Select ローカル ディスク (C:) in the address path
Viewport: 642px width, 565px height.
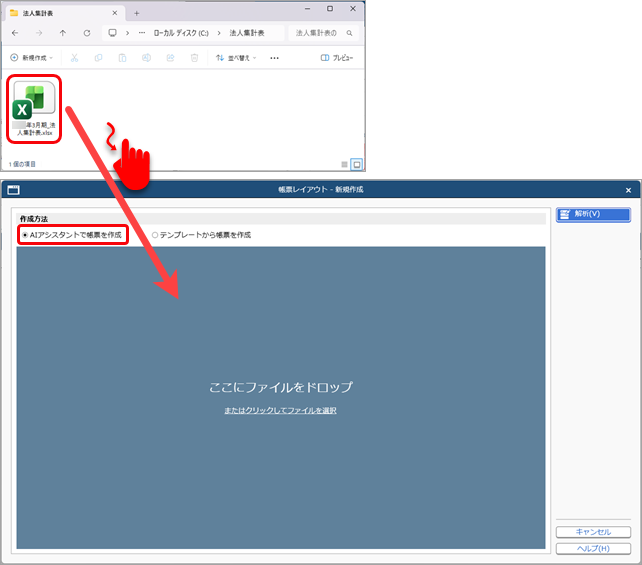181,33
